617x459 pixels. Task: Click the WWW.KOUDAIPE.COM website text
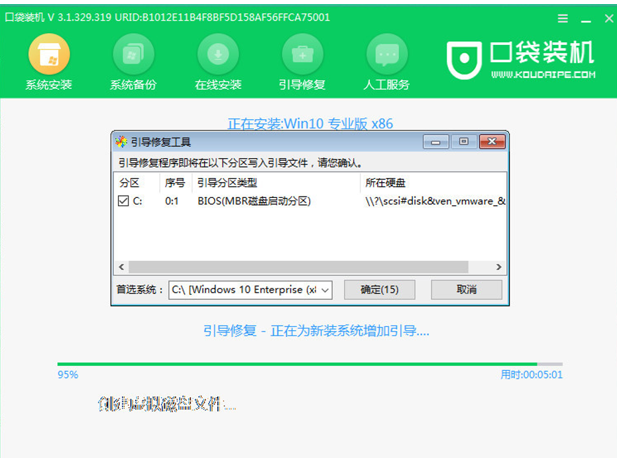543,75
